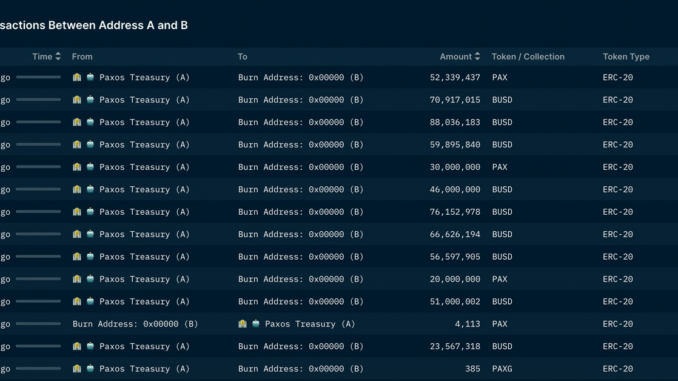The image size is (678, 381).
Task: Click ERC-20 in the 76,152,978 row
Action: tap(618, 212)
